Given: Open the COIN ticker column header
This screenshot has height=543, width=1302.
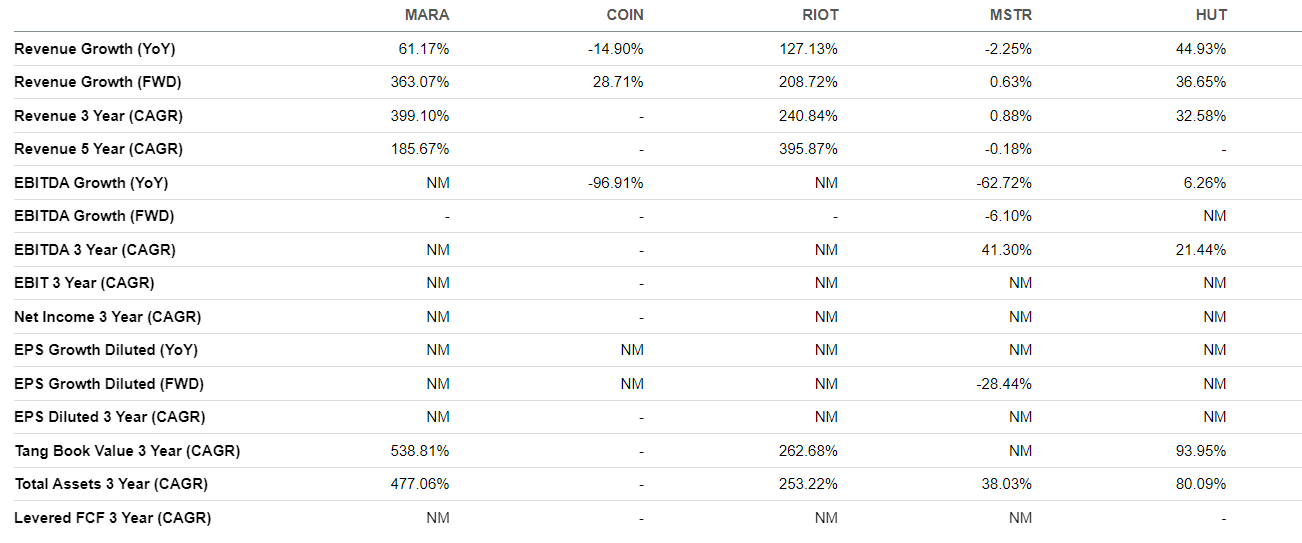Looking at the screenshot, I should (624, 15).
